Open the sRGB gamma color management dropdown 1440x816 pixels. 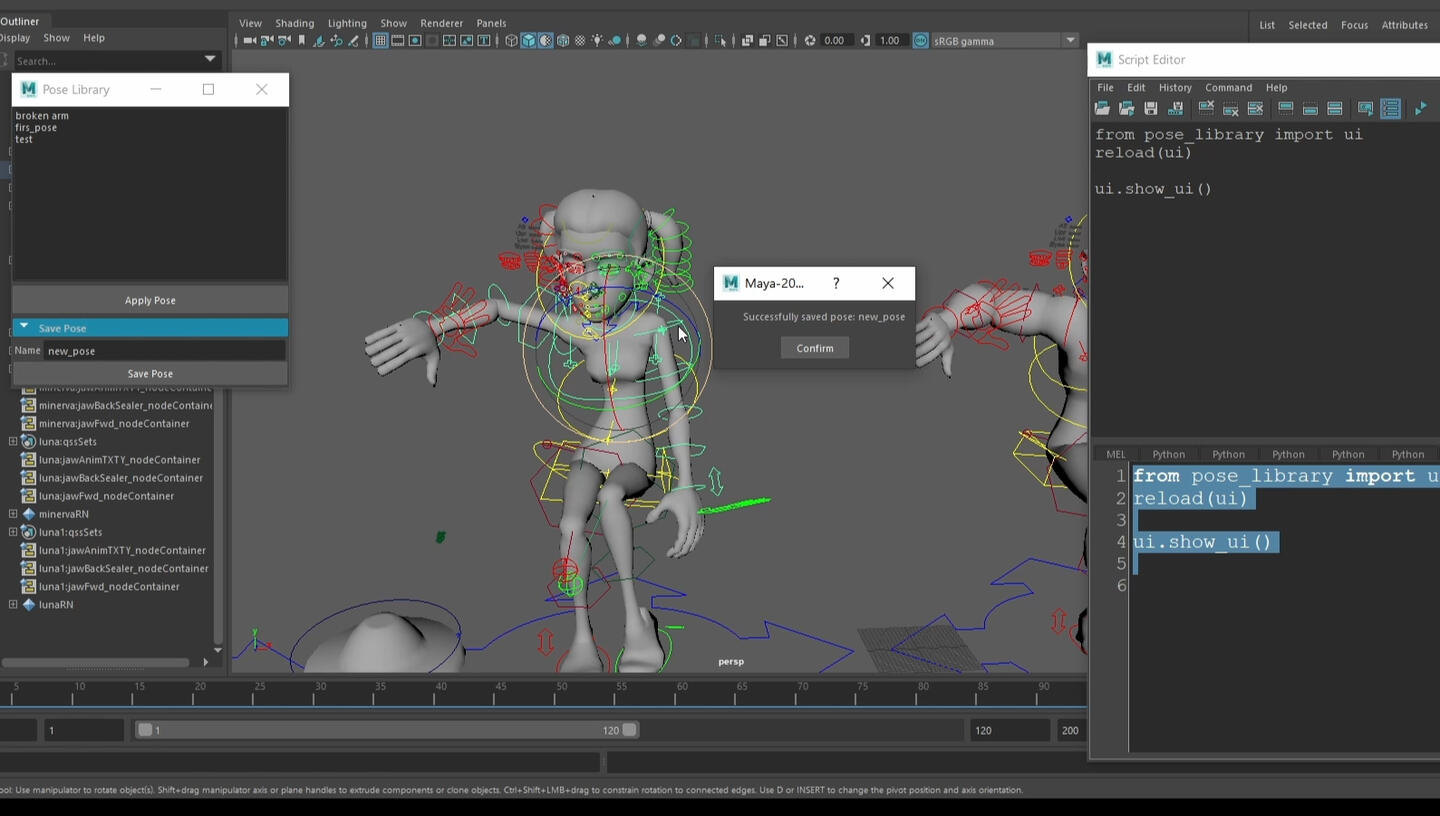(1069, 40)
